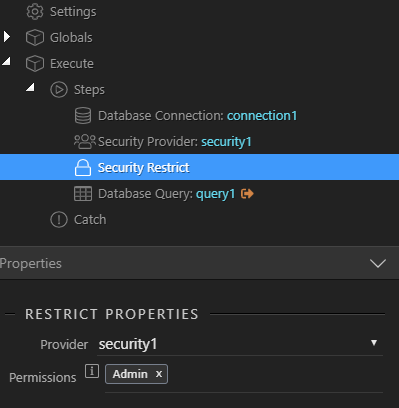Click the Catch exclamation icon

(x=59, y=220)
